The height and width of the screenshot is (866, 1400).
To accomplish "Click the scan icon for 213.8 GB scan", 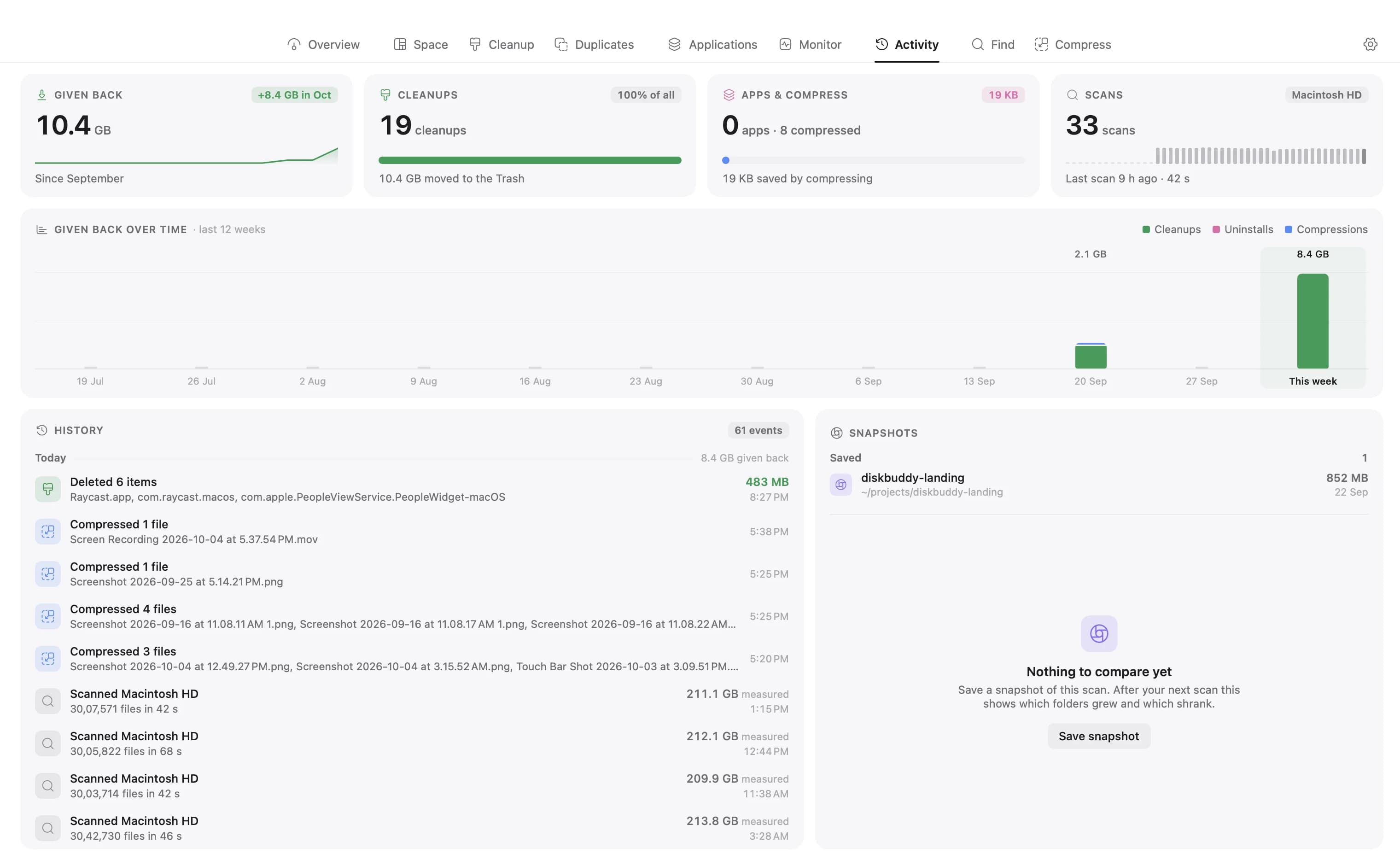I will (x=47, y=828).
